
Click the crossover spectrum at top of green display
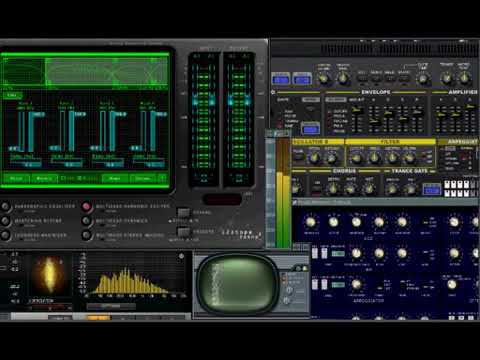(85, 71)
